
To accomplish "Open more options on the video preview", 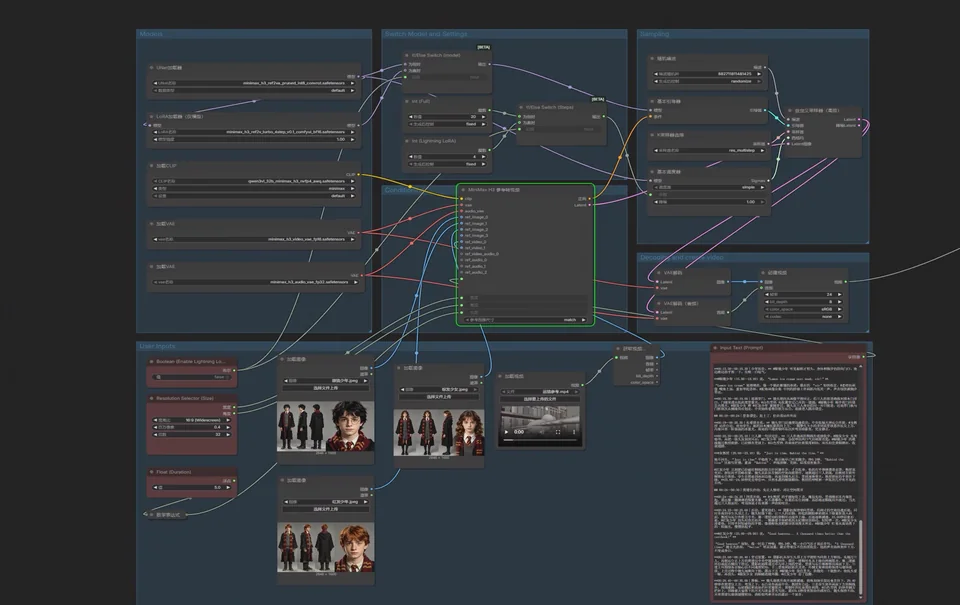I will coord(574,432).
